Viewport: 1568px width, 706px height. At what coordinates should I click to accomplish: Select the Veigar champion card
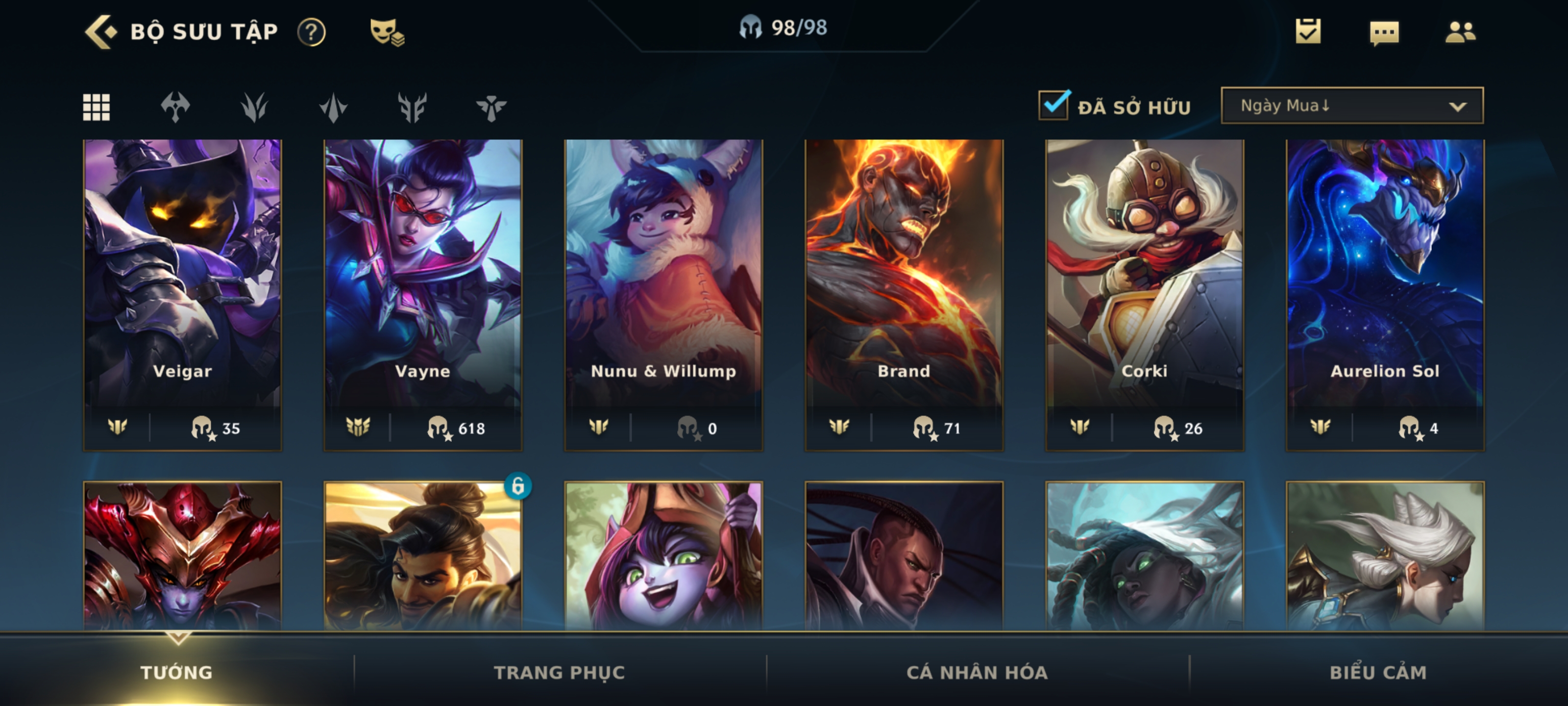[x=183, y=296]
